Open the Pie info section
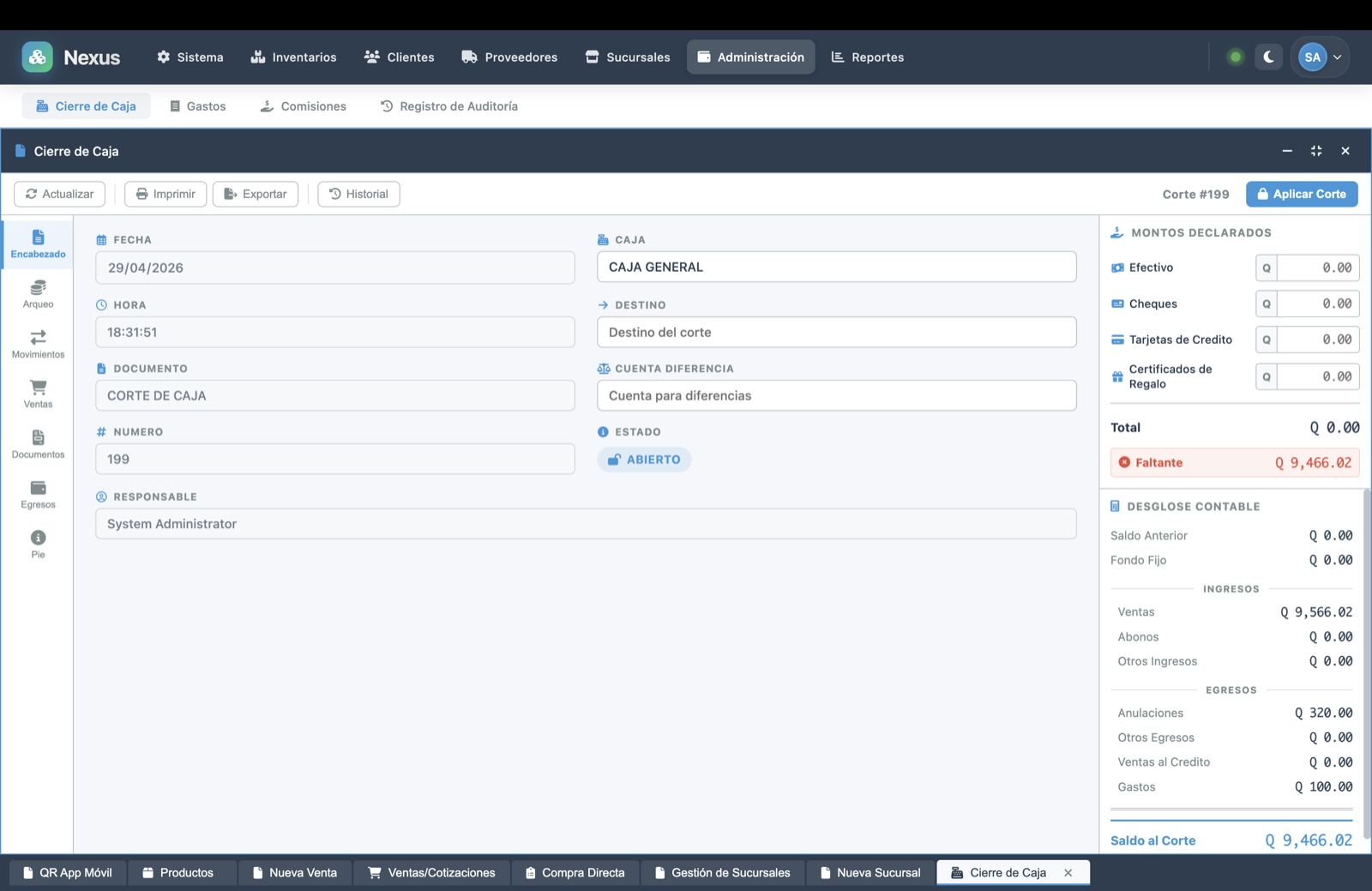 (38, 544)
